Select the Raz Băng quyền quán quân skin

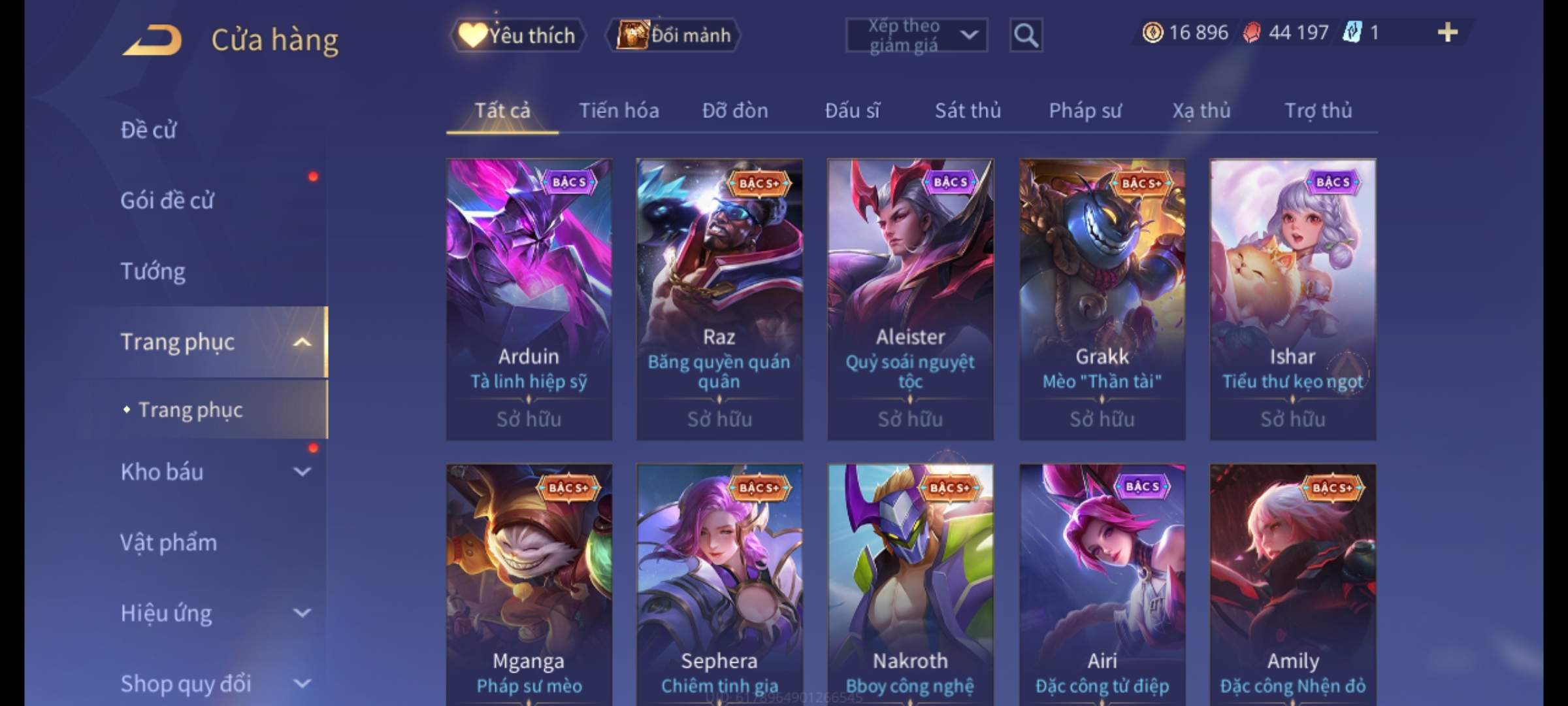coord(719,300)
